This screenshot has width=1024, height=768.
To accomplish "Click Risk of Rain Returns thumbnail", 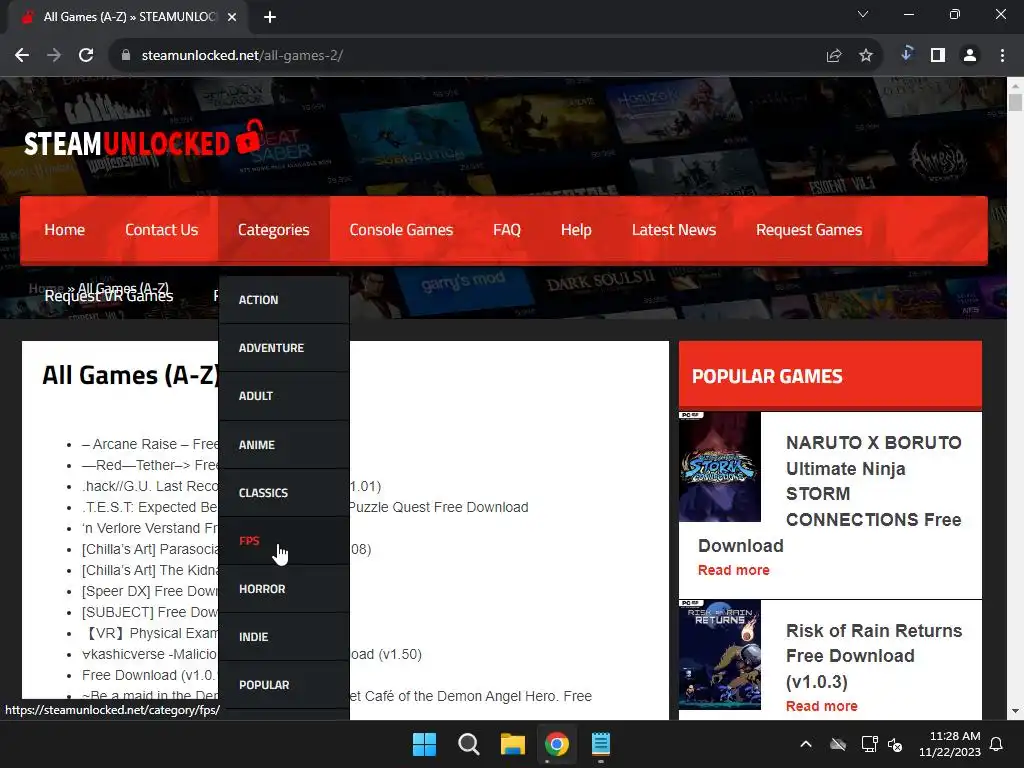I will (x=720, y=654).
